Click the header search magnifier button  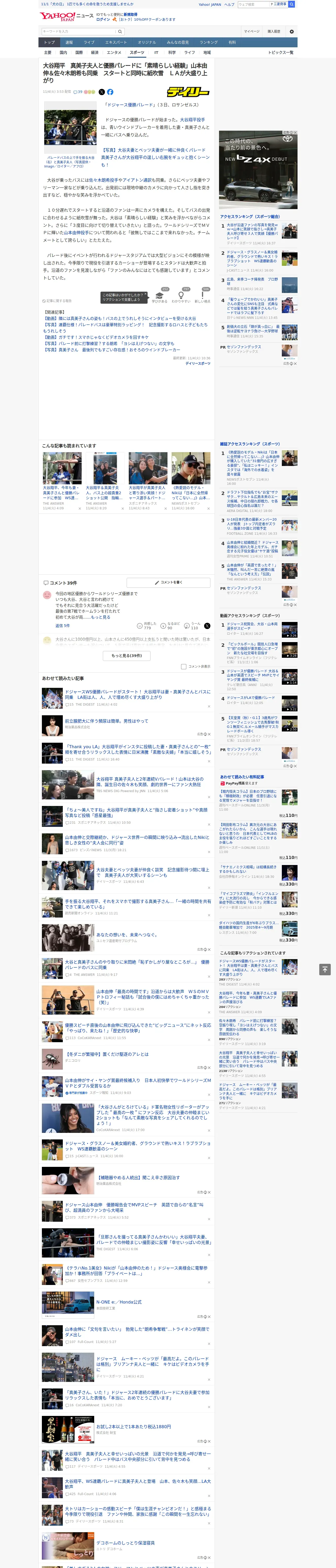pos(292,4)
